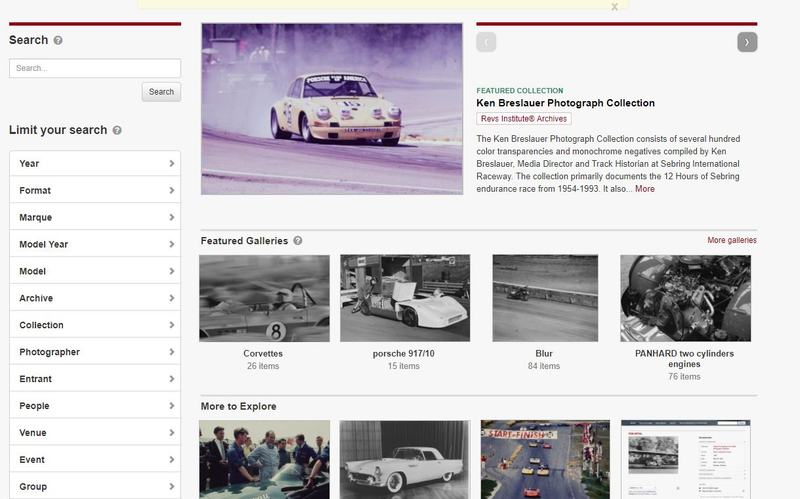This screenshot has height=499, width=800.
Task: Open the More galleries link
Action: (x=732, y=240)
